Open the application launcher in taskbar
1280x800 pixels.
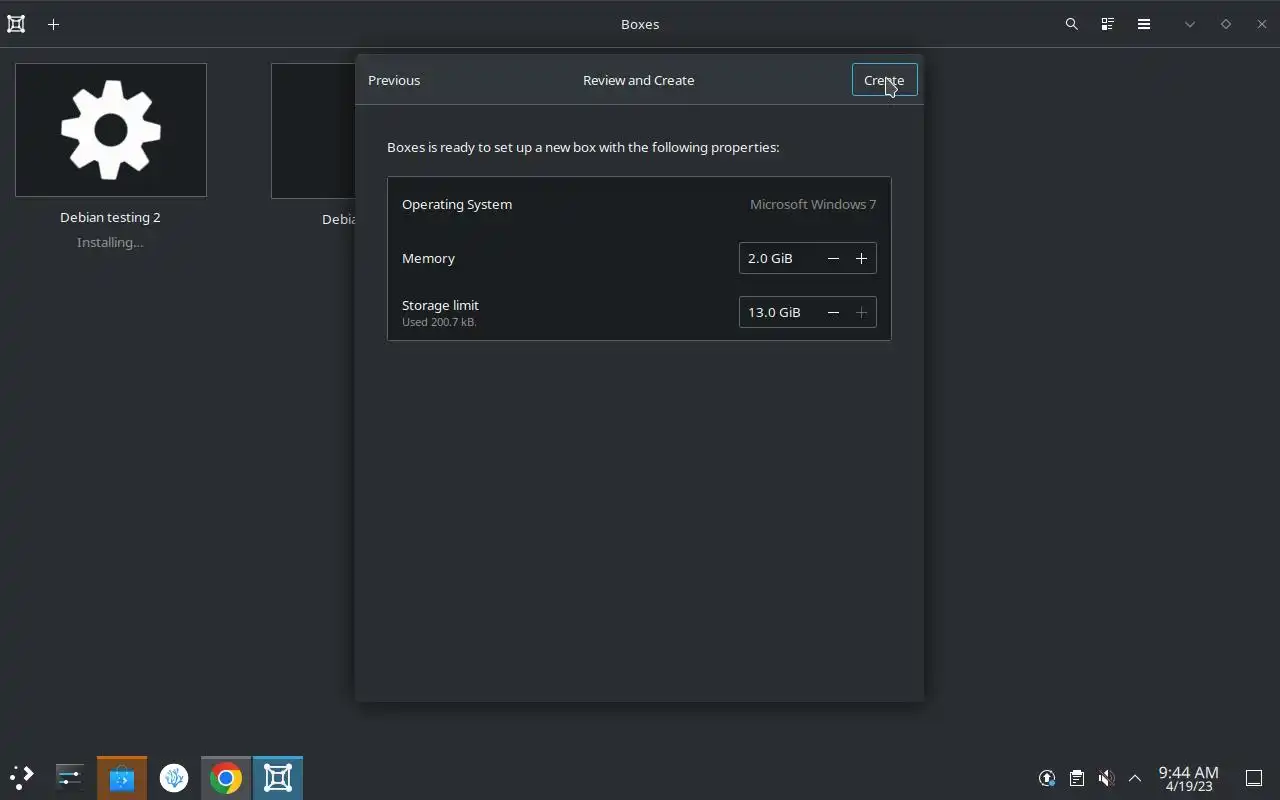point(22,777)
